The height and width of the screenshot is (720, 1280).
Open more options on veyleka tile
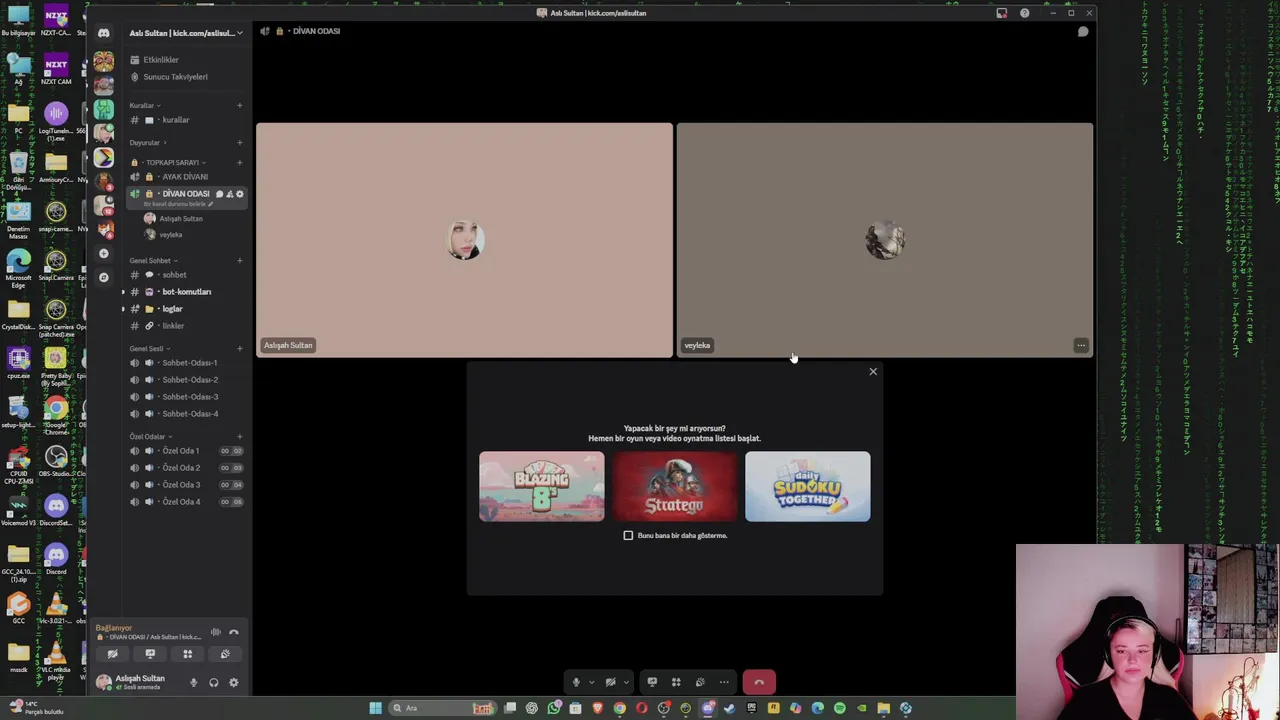point(1081,345)
